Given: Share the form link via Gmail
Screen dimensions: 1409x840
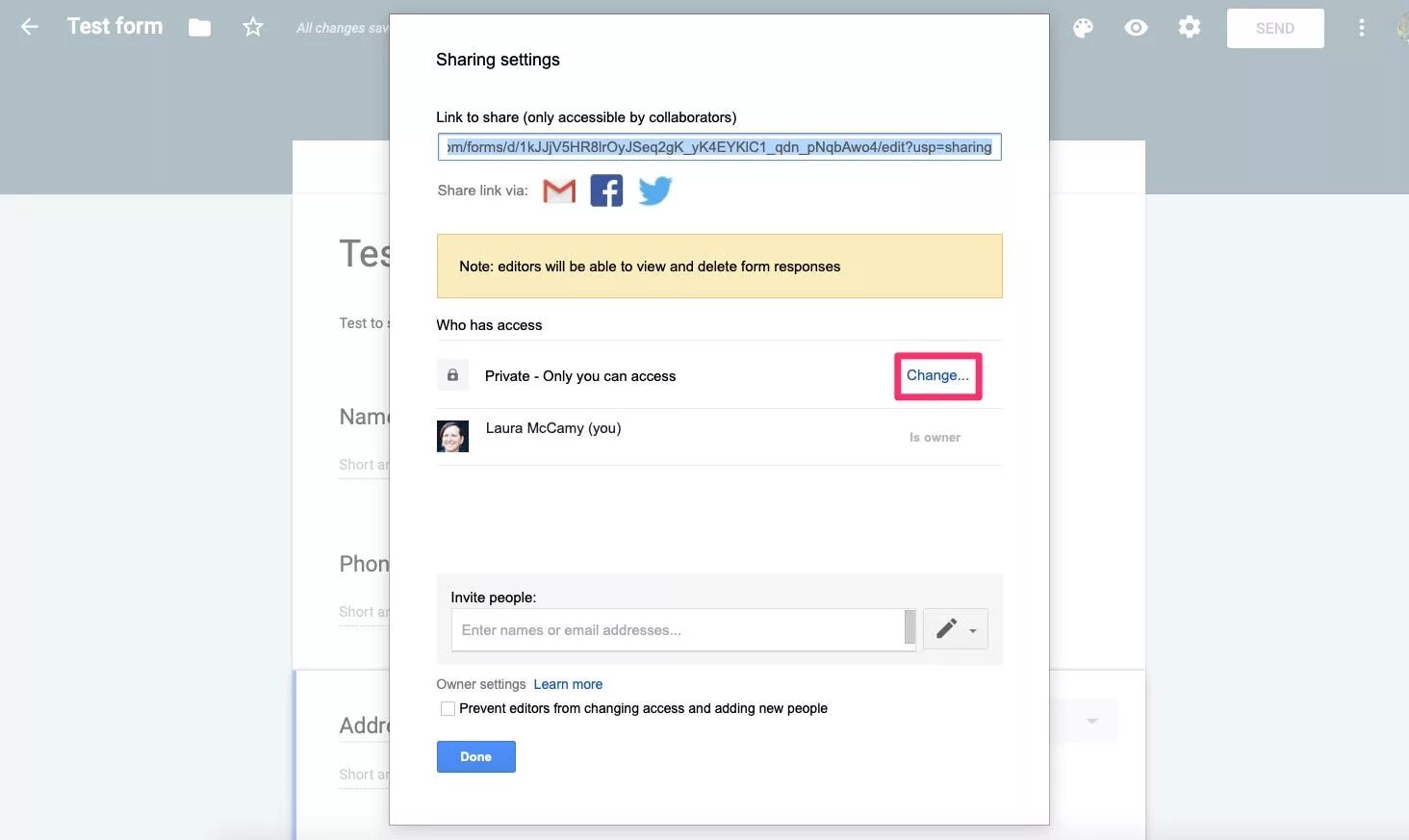Looking at the screenshot, I should pyautogui.click(x=558, y=191).
